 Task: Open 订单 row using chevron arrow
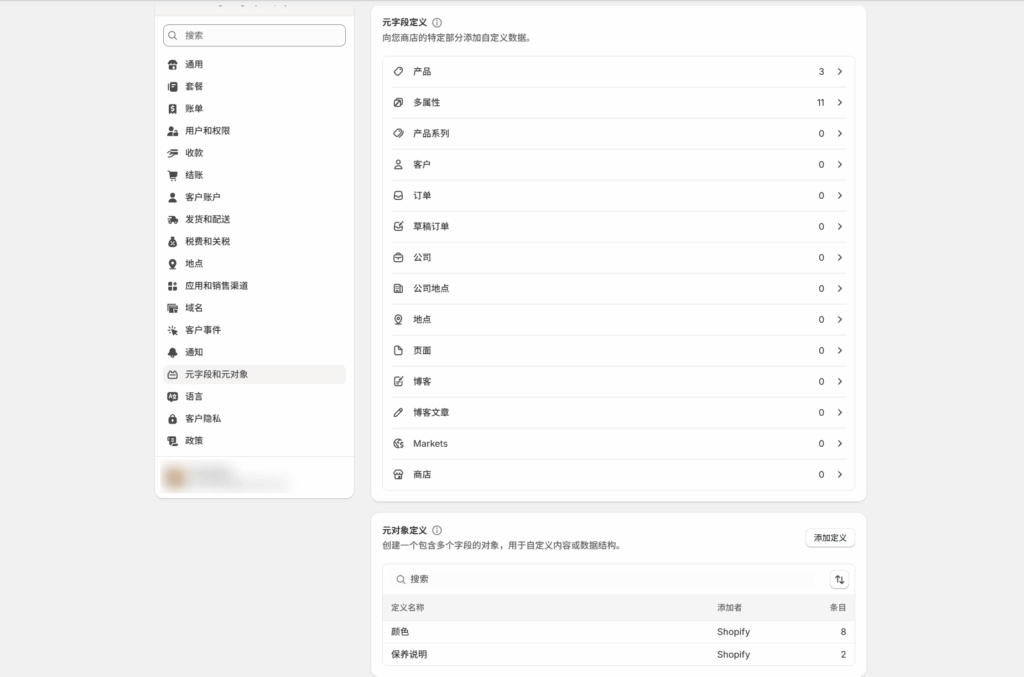coord(839,196)
